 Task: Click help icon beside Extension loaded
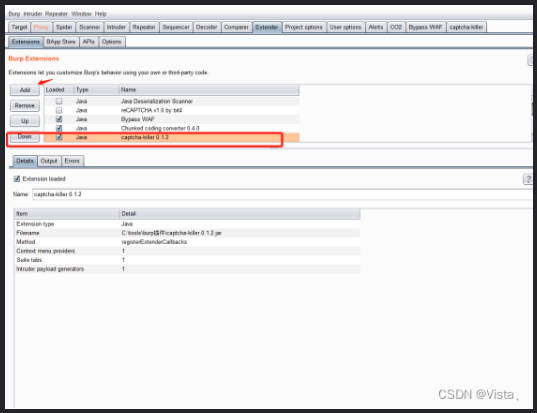527,179
